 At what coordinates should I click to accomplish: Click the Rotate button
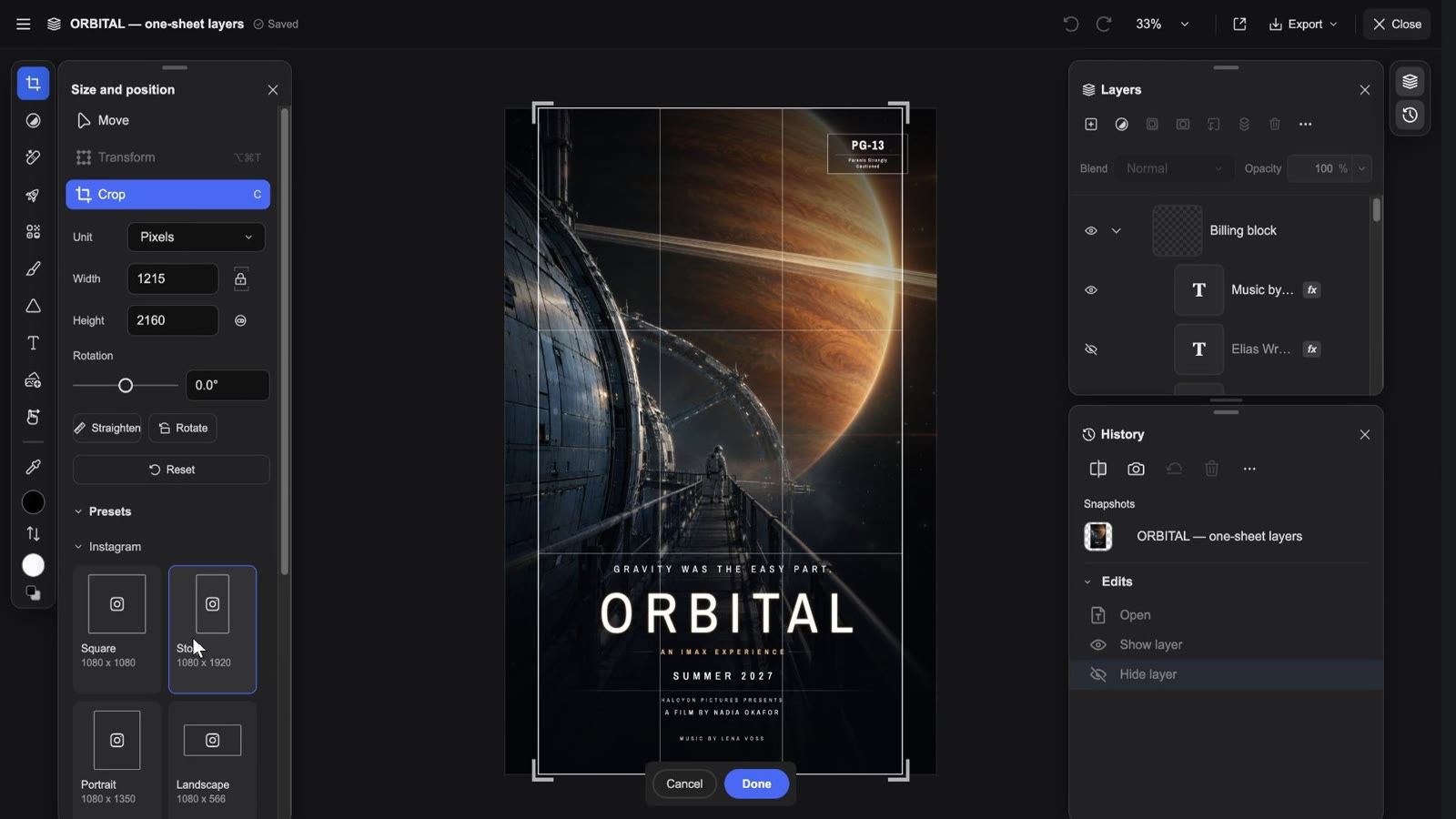(x=183, y=428)
